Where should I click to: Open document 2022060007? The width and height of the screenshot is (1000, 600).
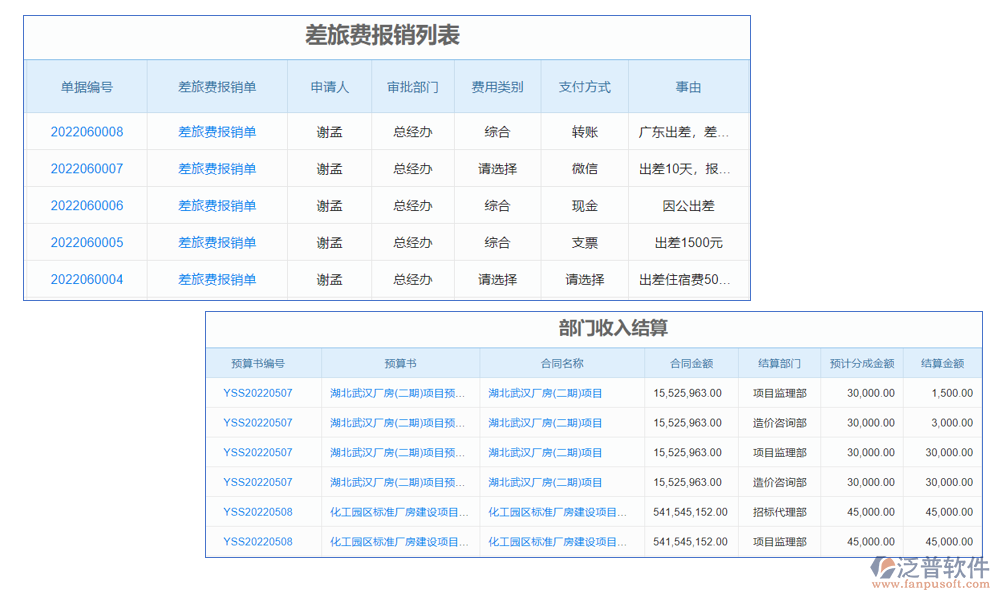tap(85, 168)
